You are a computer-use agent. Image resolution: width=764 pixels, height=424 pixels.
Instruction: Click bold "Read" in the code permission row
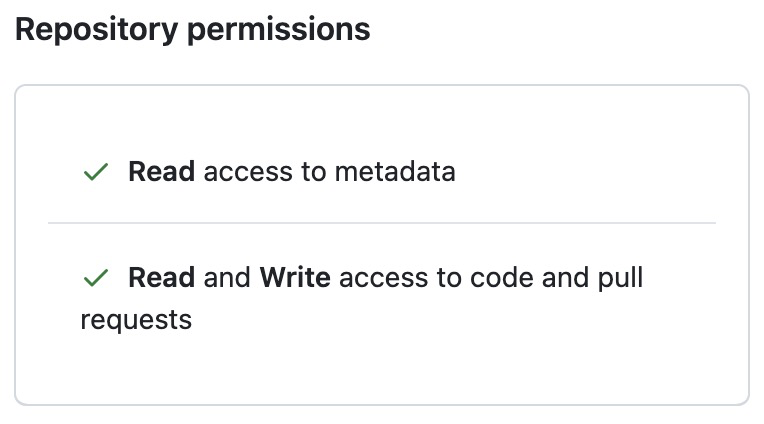point(161,277)
